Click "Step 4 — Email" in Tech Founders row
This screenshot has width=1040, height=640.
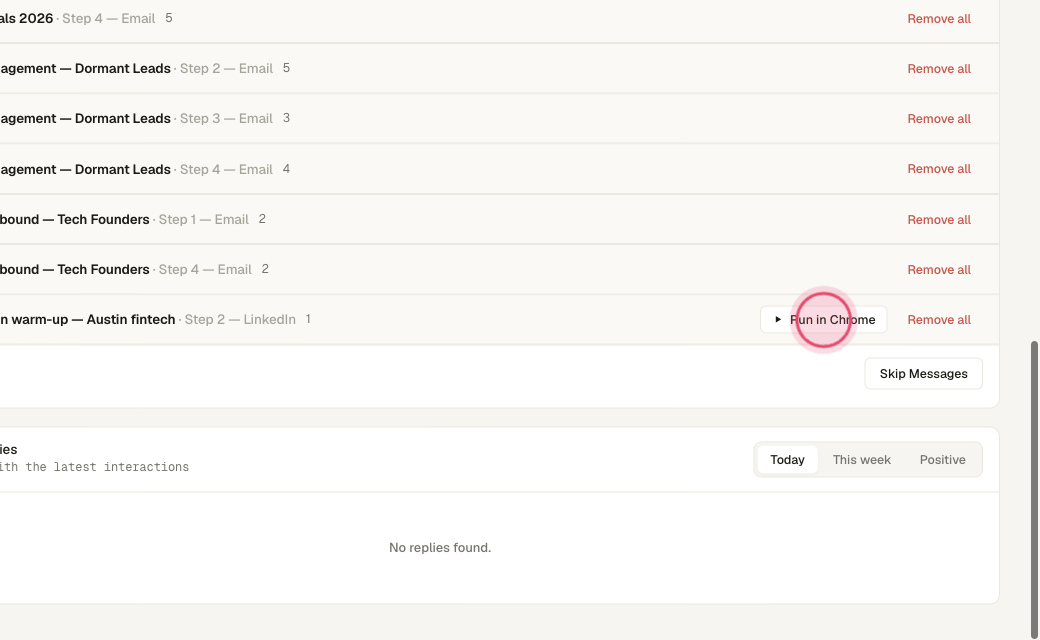(x=205, y=270)
